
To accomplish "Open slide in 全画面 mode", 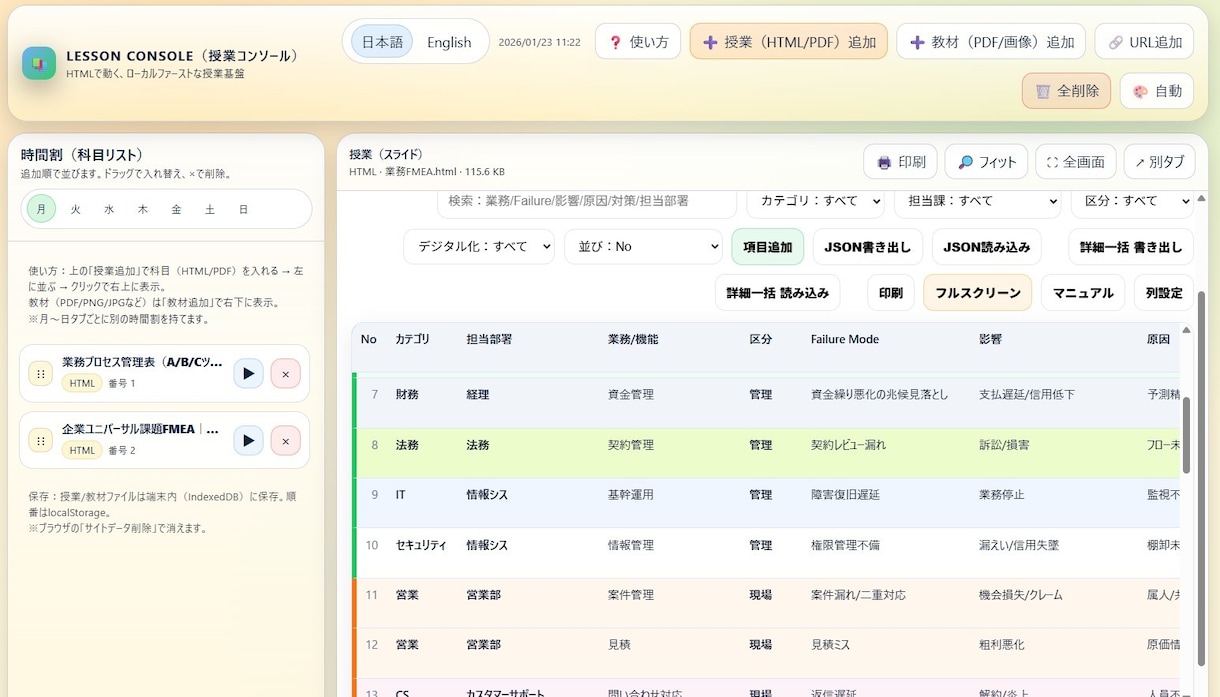I will [x=1075, y=162].
